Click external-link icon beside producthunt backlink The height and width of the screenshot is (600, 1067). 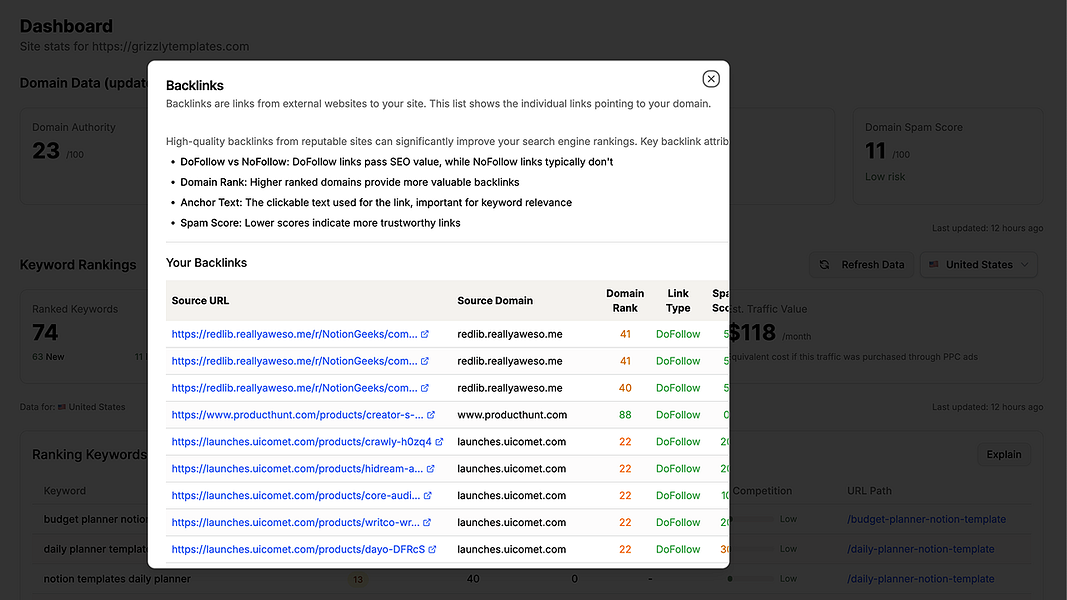(x=431, y=415)
